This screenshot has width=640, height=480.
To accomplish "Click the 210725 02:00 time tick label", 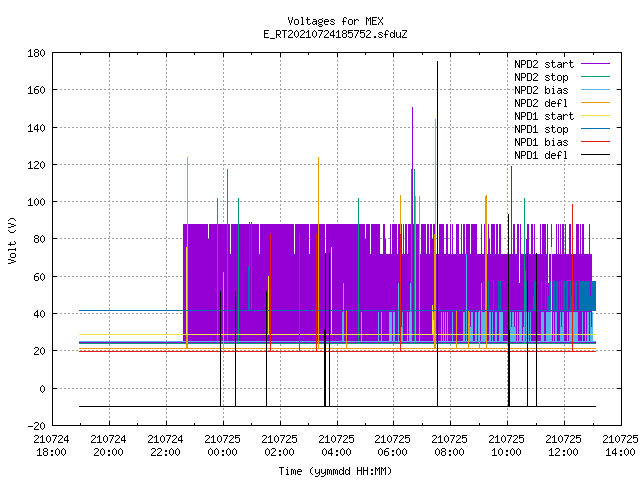I will point(280,446).
